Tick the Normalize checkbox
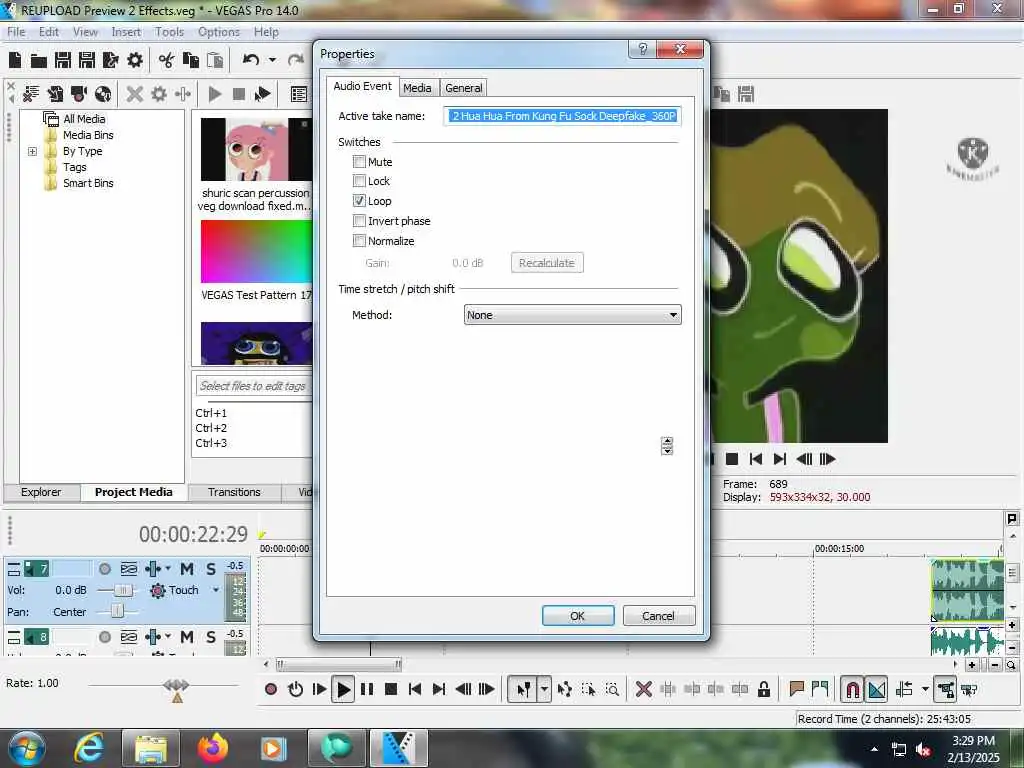Screen dimensions: 1024x768 coord(359,241)
